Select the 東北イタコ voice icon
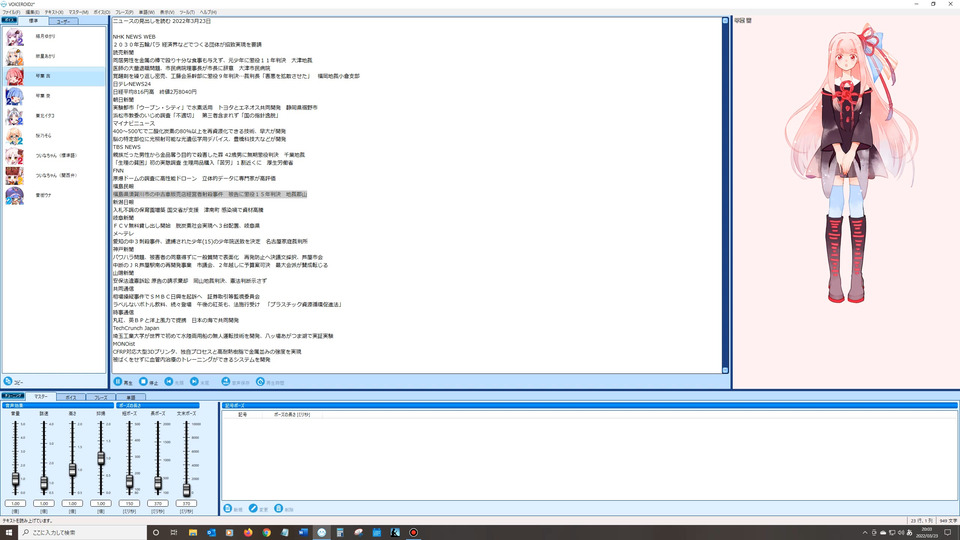Image resolution: width=960 pixels, height=540 pixels. point(14,116)
